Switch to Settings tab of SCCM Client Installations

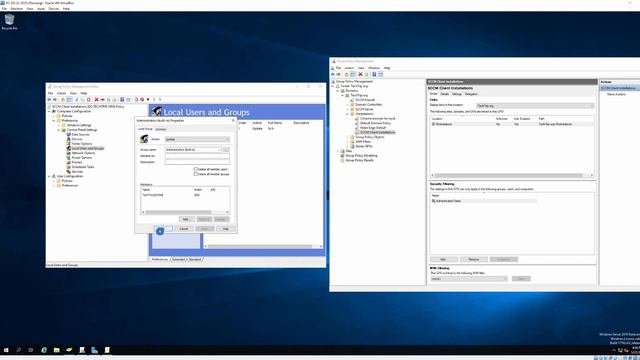click(x=457, y=94)
